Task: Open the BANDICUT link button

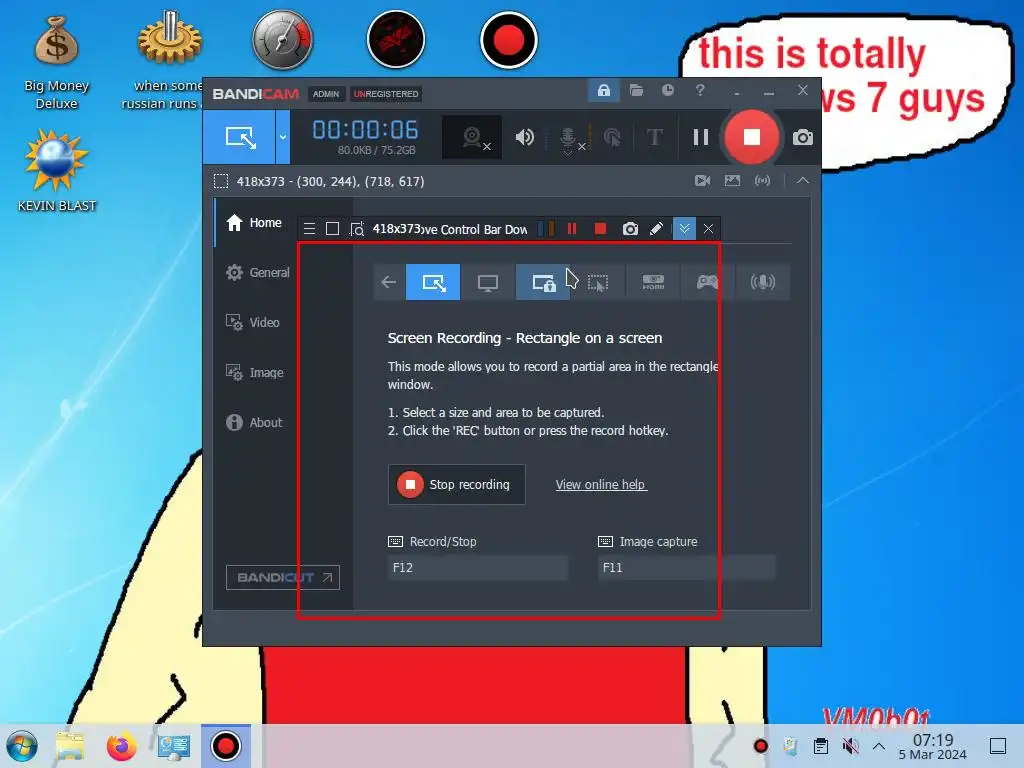Action: 283,577
